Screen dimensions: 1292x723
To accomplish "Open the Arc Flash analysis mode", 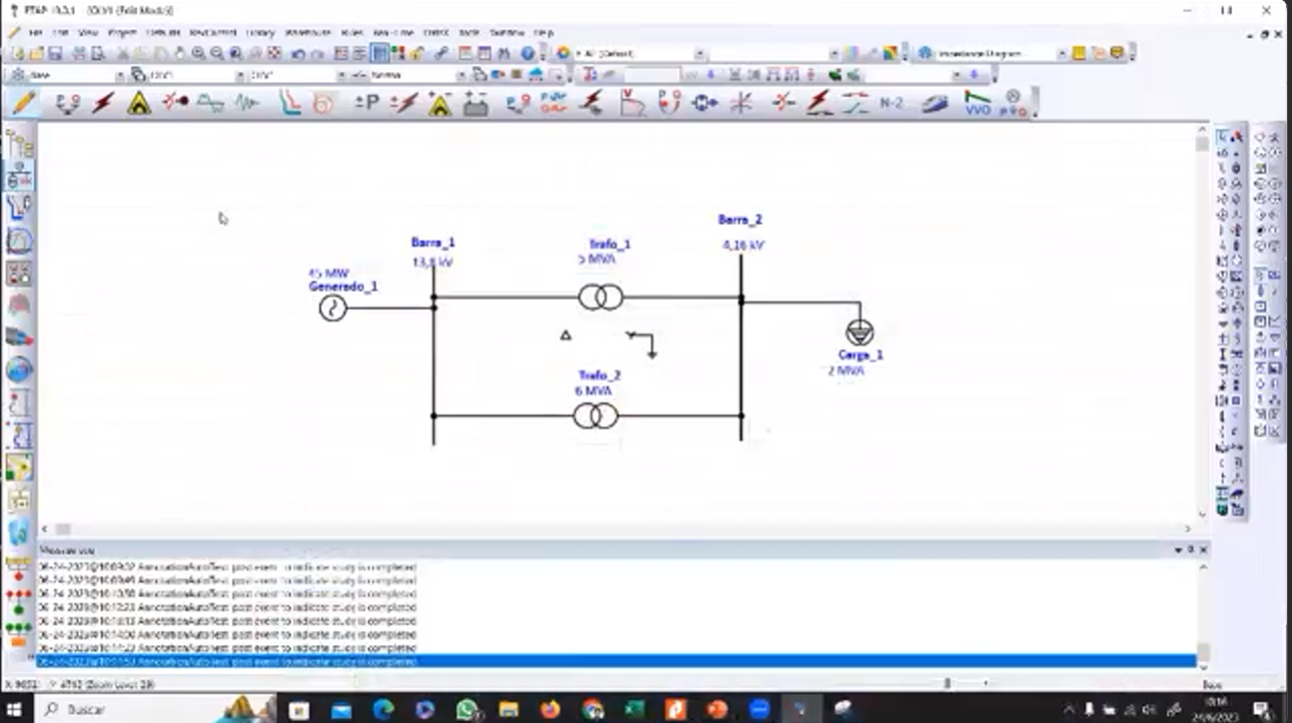I will 138,102.
